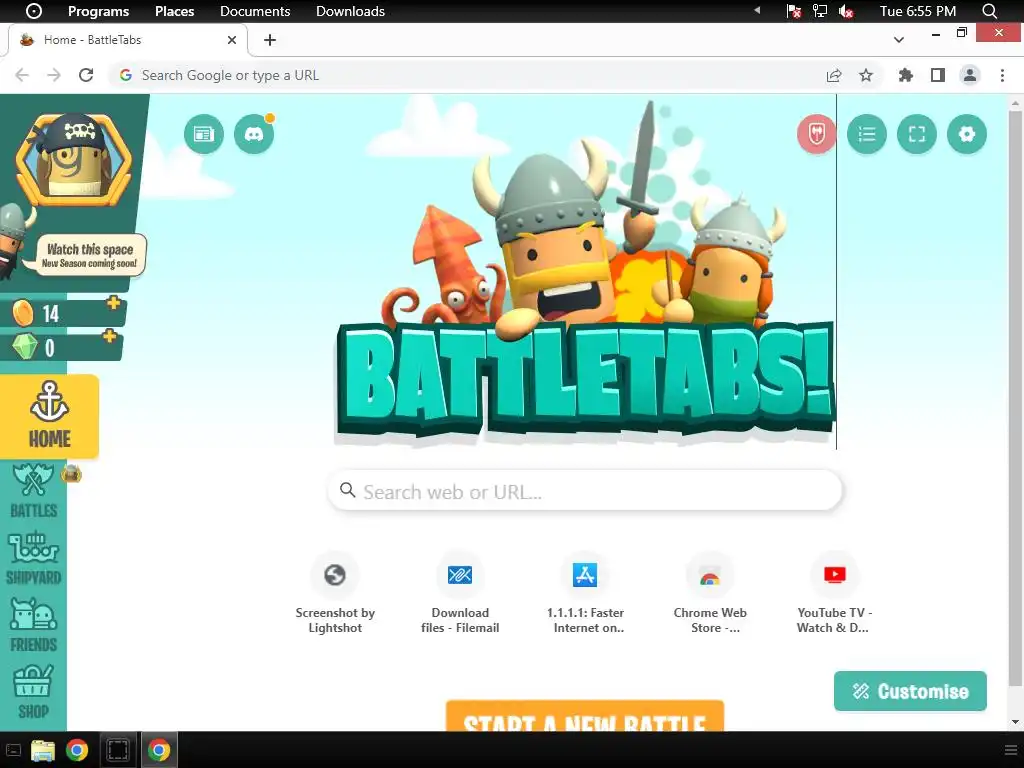Image resolution: width=1024 pixels, height=768 pixels.
Task: Expand the tab search chevron
Action: [x=899, y=40]
